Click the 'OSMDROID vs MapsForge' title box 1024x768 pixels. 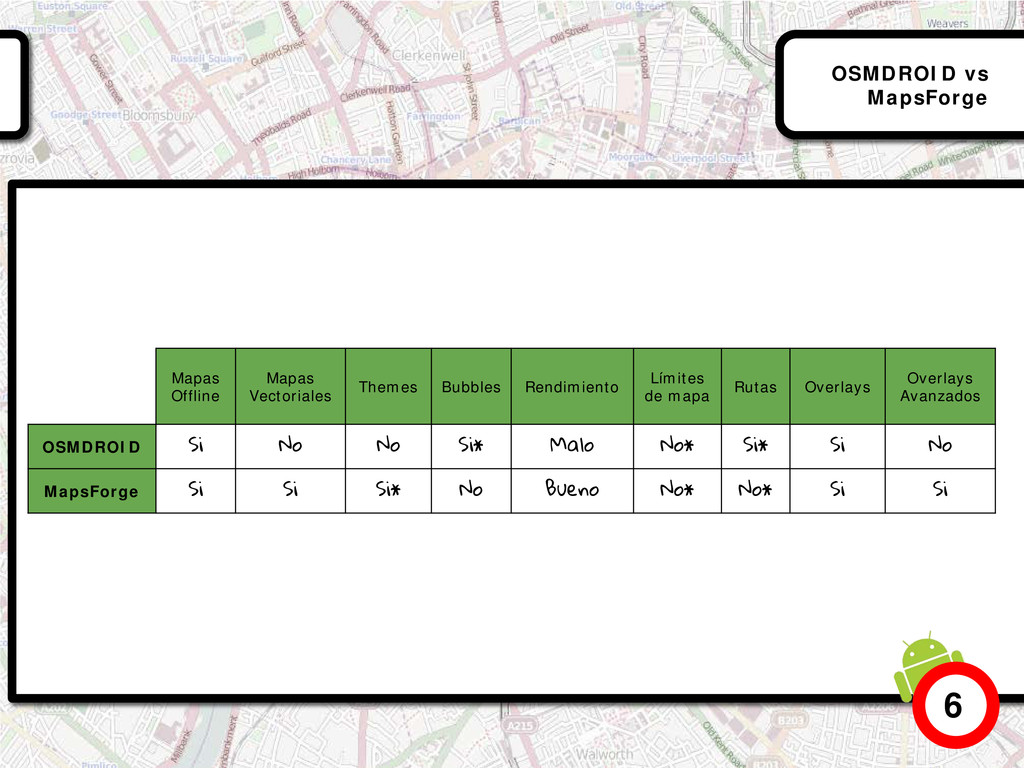901,85
